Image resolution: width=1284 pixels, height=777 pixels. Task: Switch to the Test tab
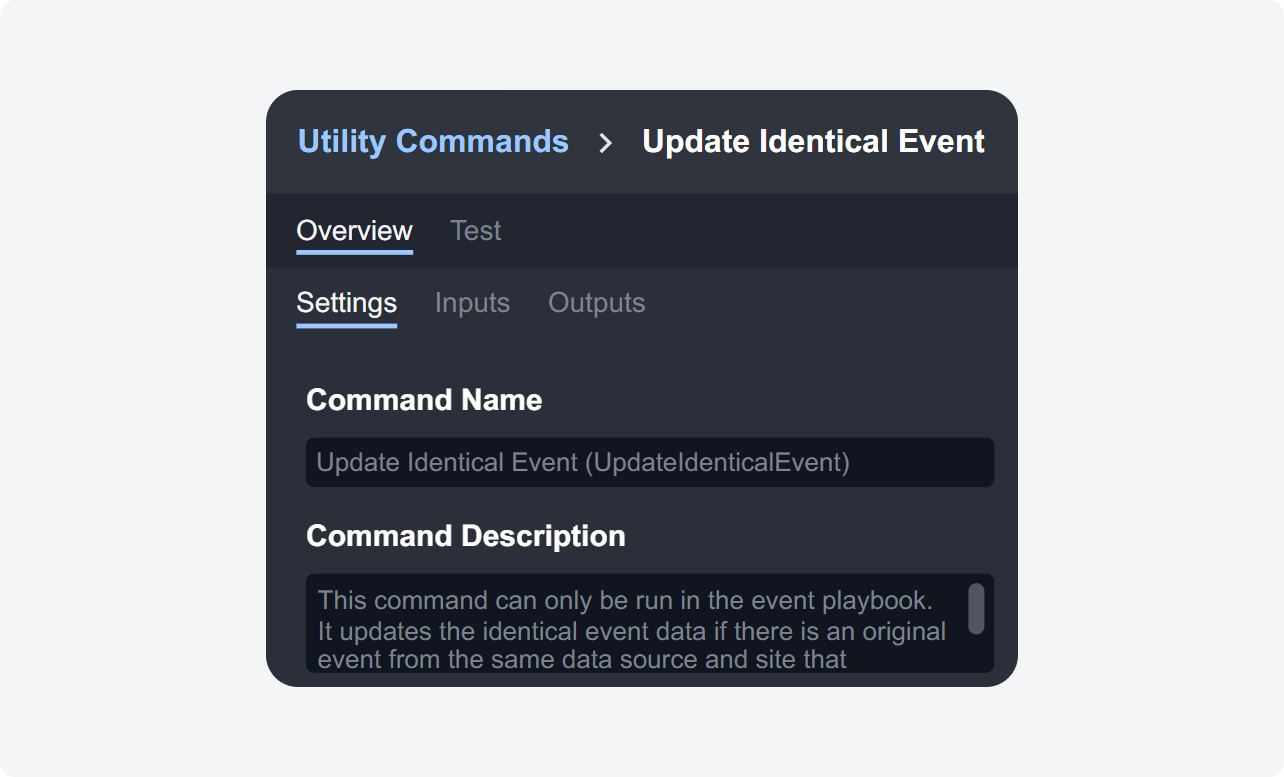pos(475,231)
